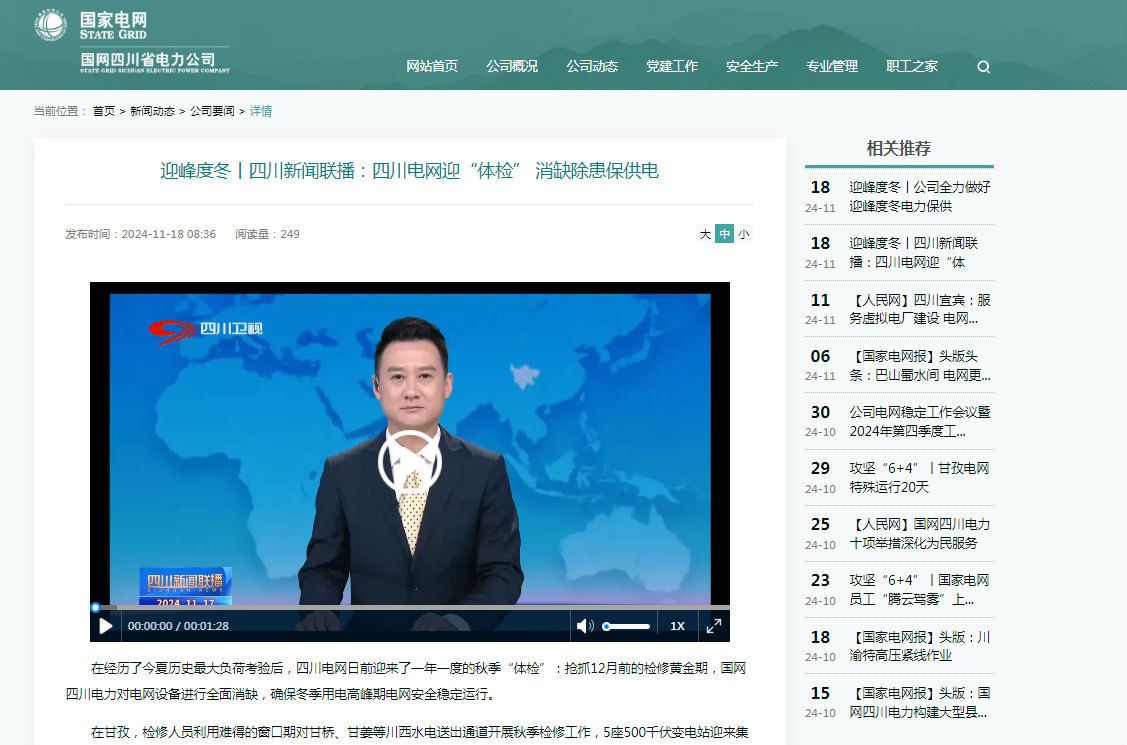Mute the video using the speaker icon
1127x745 pixels.
pyautogui.click(x=584, y=626)
